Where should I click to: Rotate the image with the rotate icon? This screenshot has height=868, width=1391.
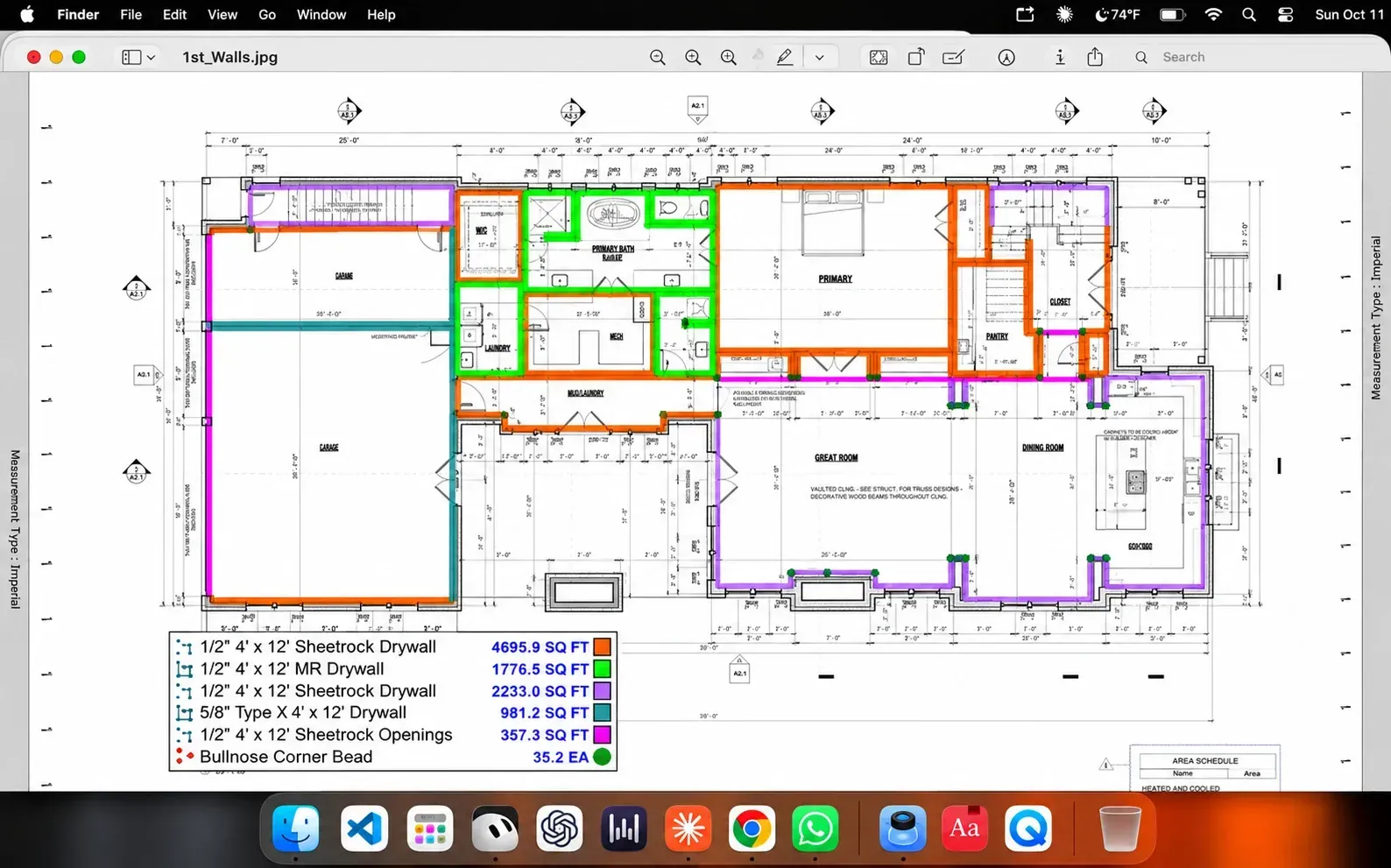coord(915,57)
